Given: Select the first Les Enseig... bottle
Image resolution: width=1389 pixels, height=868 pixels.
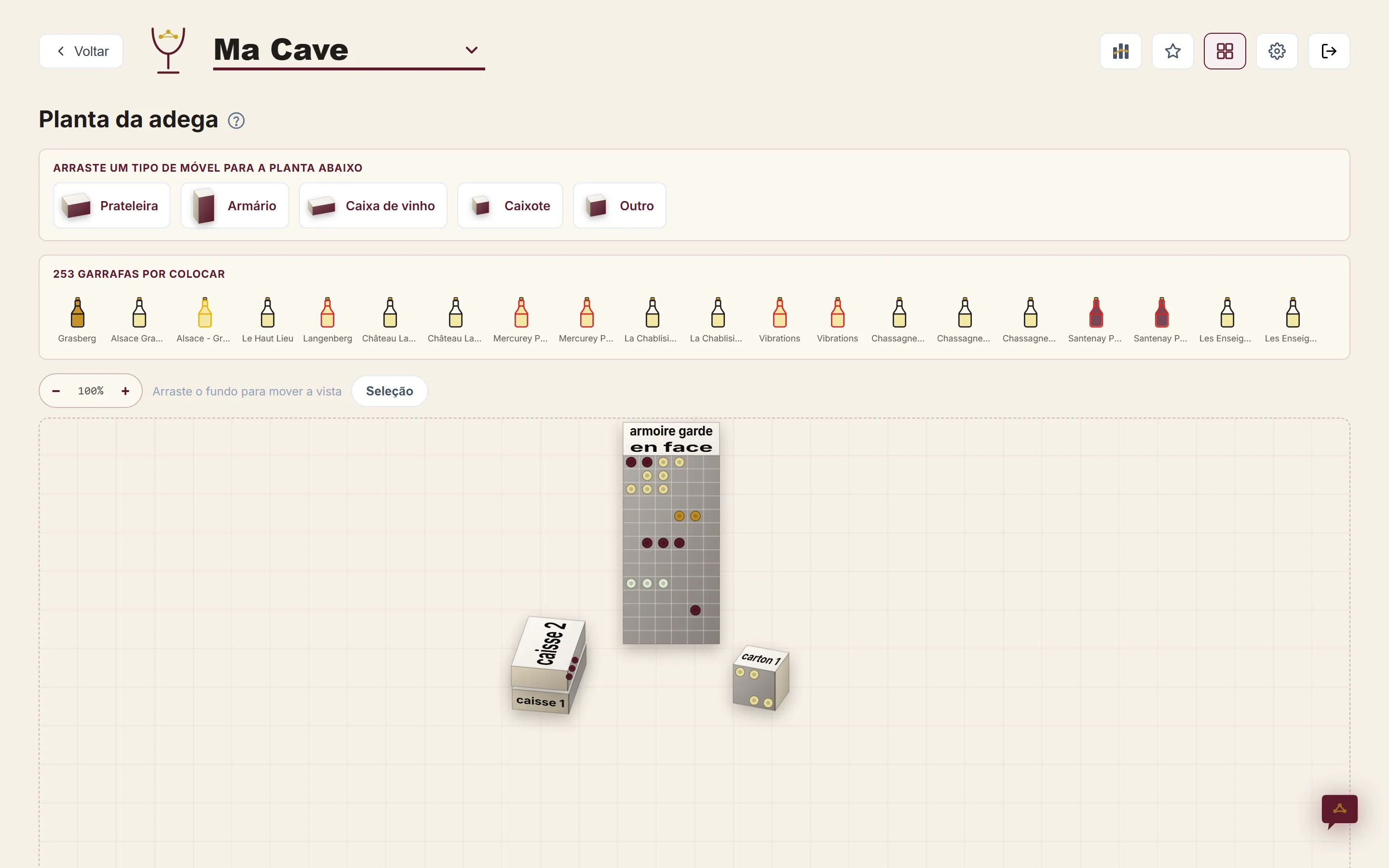Looking at the screenshot, I should (1226, 320).
